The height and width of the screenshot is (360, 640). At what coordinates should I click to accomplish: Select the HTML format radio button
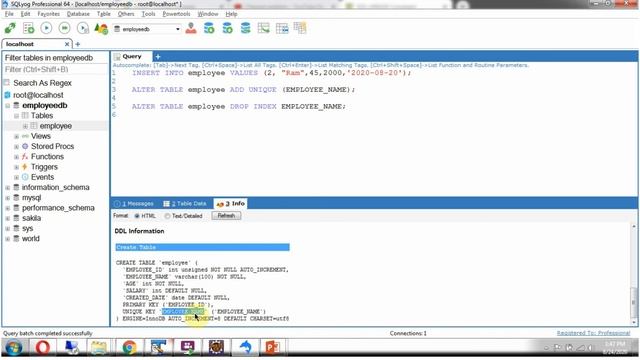click(x=137, y=216)
